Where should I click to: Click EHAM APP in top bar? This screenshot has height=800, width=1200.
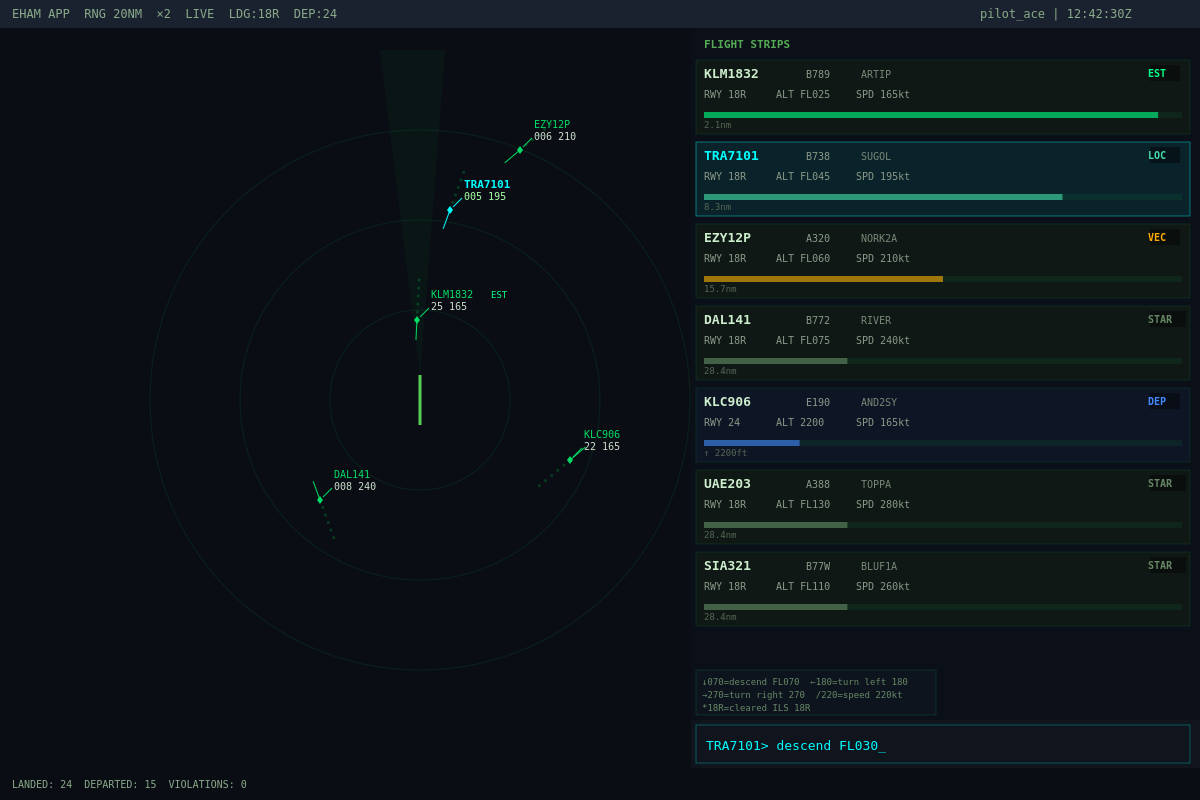(x=41, y=14)
